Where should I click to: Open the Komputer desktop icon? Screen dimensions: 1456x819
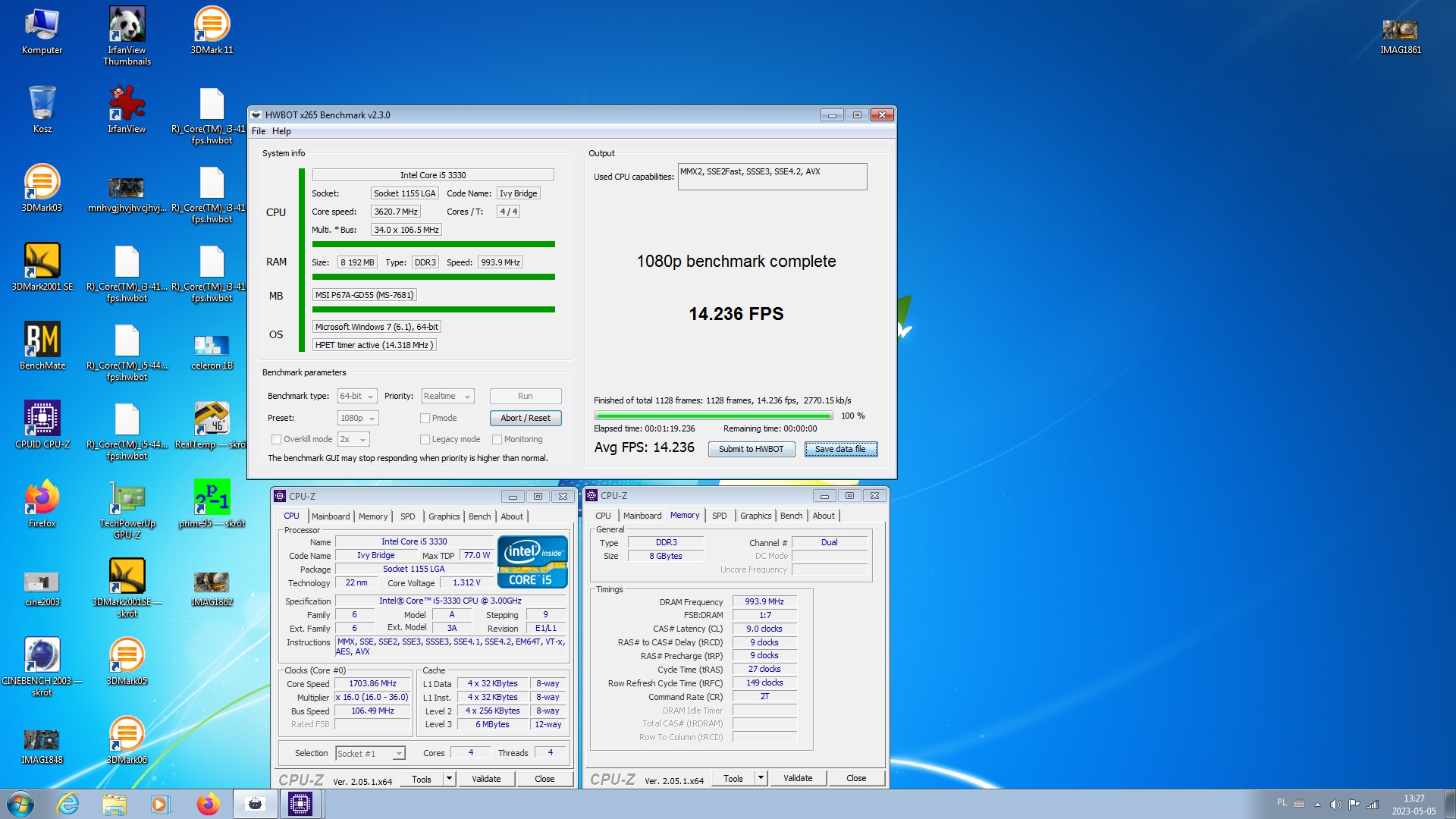pos(42,32)
